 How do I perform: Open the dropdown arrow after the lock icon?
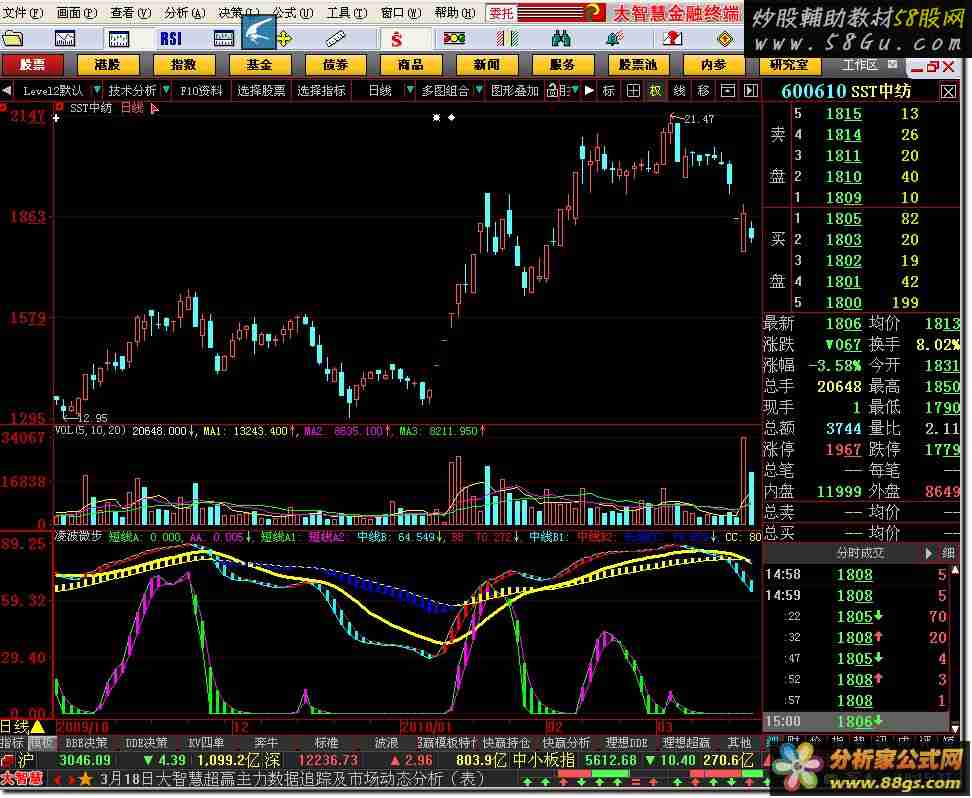[x=575, y=91]
